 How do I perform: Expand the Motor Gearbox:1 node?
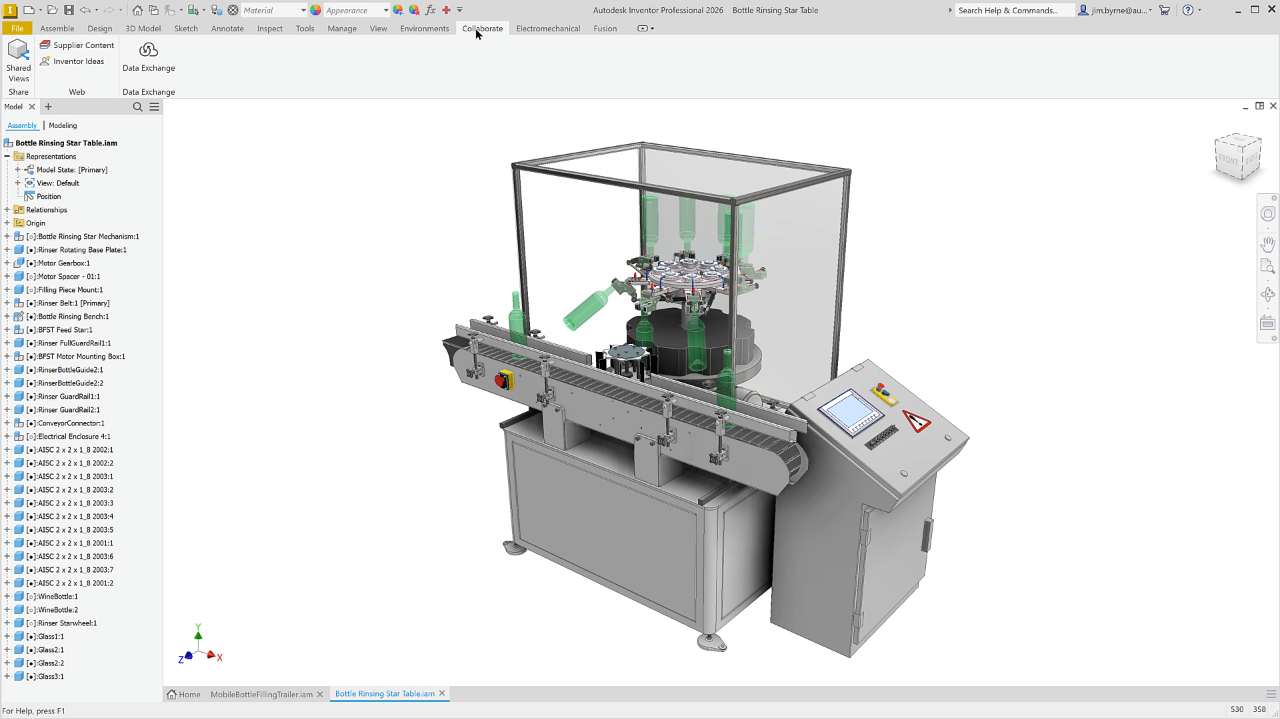[x=7, y=263]
